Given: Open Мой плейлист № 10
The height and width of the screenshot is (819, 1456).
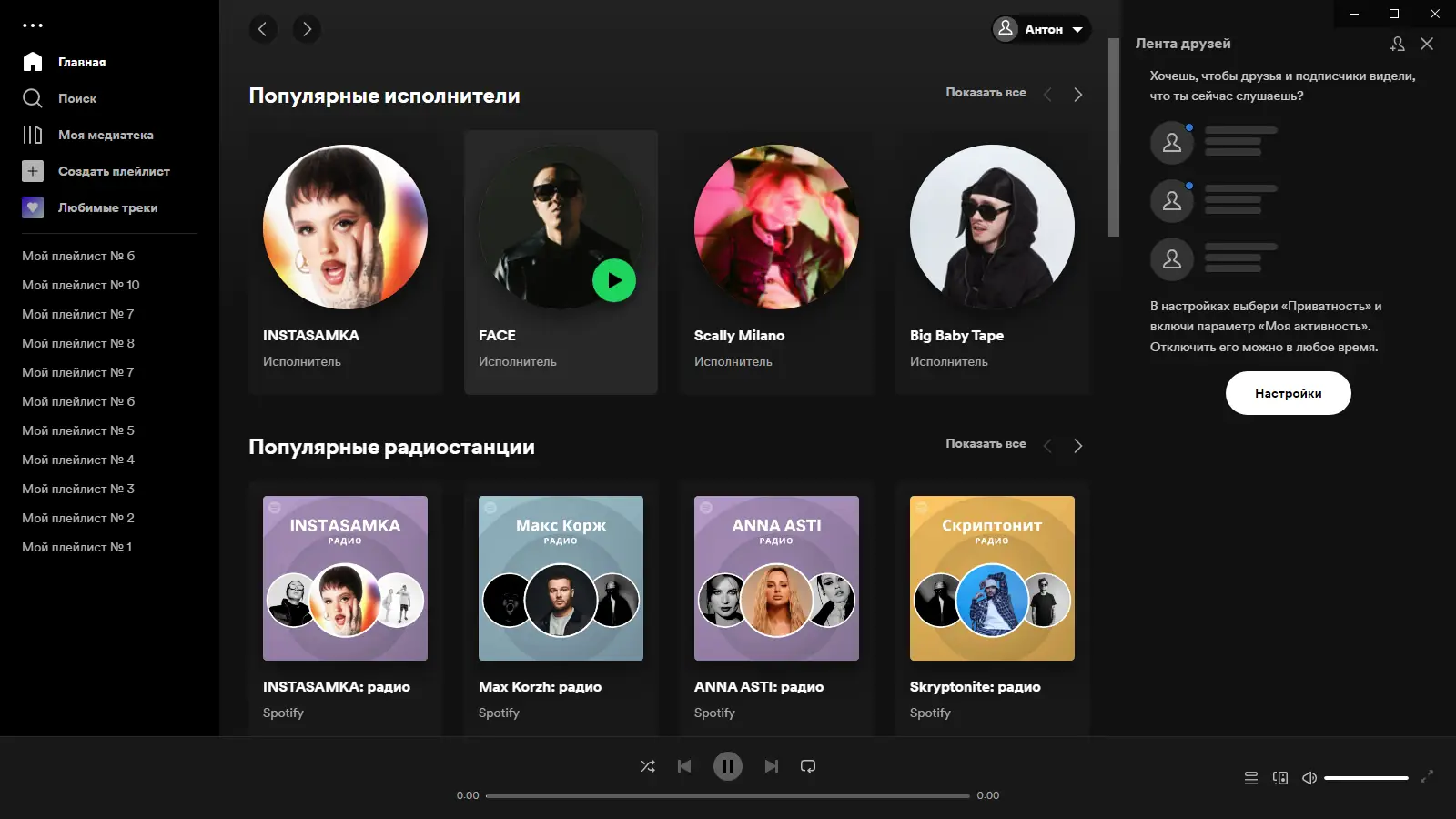Looking at the screenshot, I should click(x=82, y=285).
